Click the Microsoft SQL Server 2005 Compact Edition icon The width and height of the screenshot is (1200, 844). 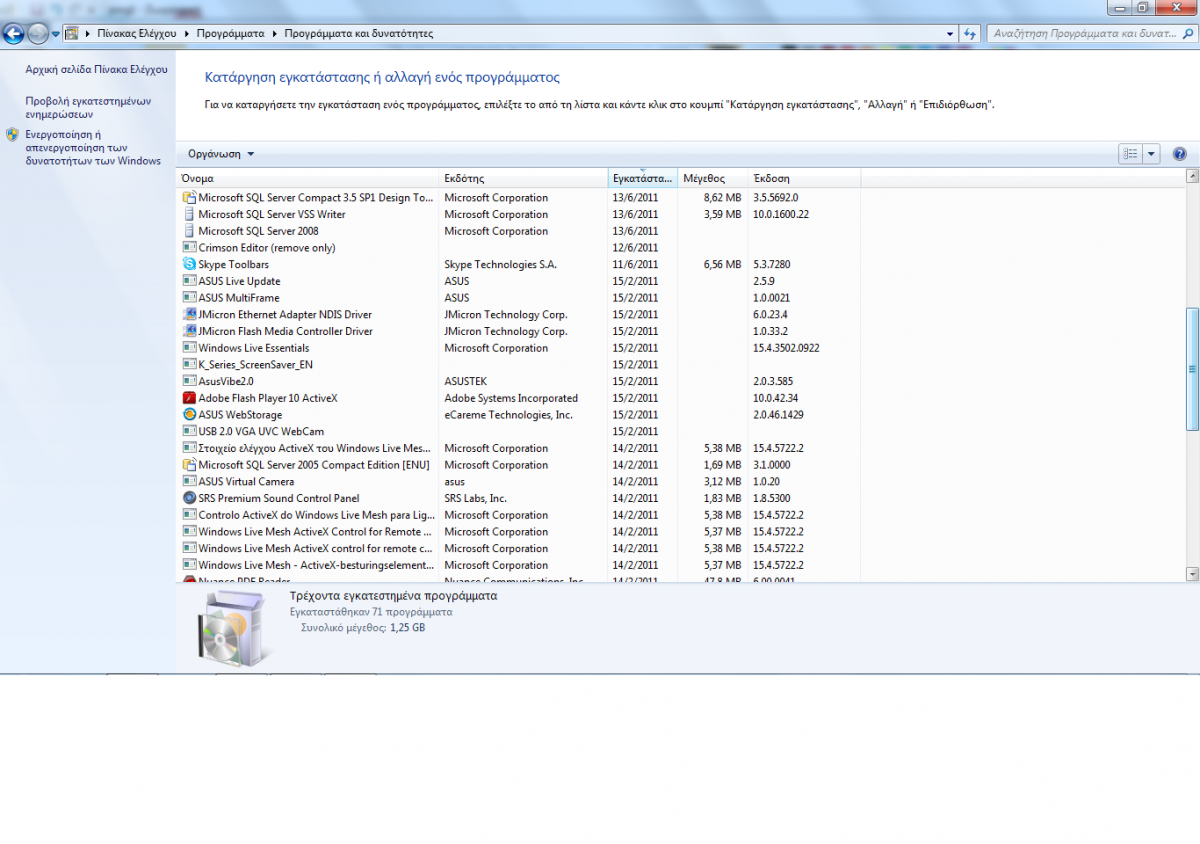(190, 465)
